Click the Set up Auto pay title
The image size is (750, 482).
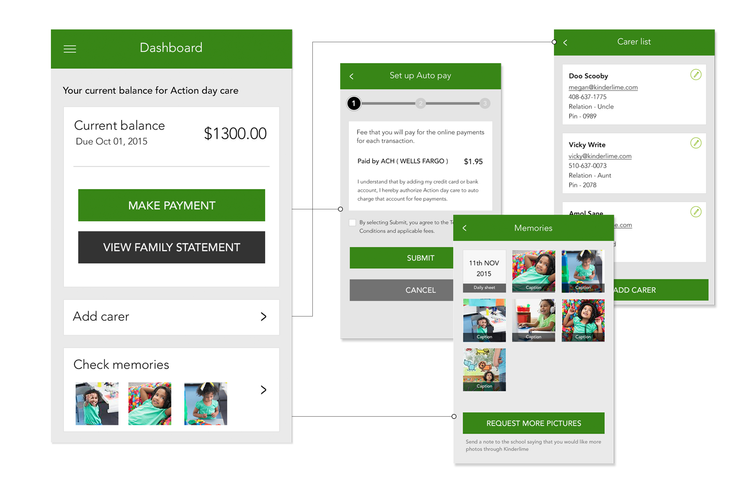pyautogui.click(x=420, y=76)
